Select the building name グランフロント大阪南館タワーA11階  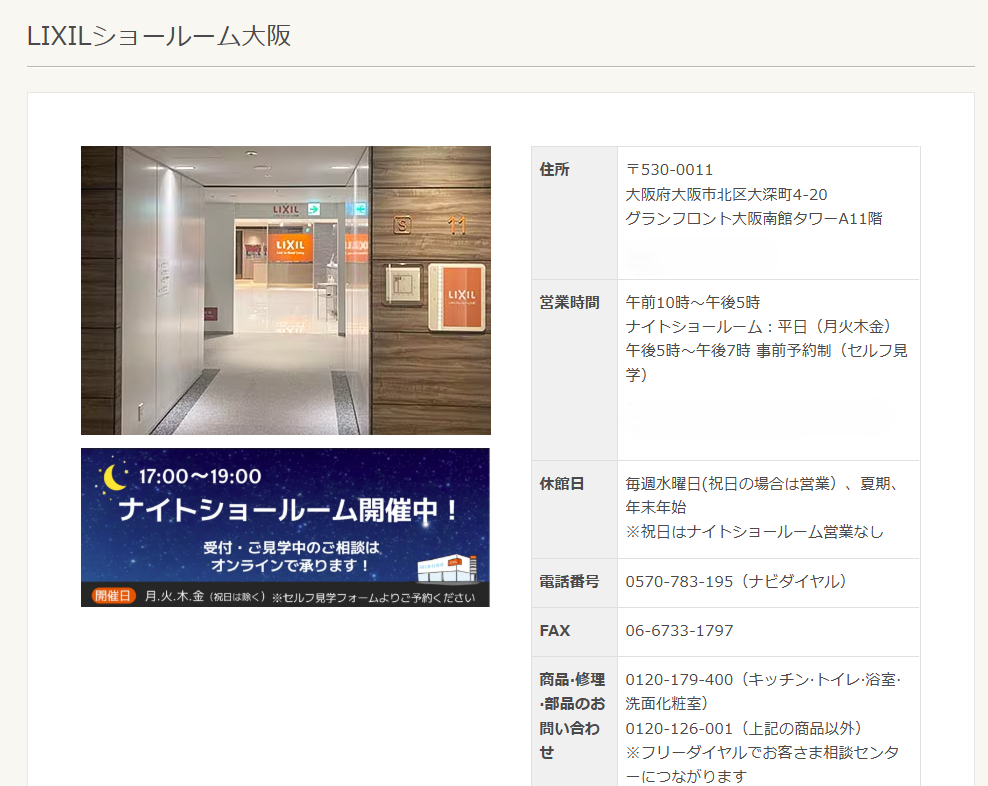[x=754, y=218]
